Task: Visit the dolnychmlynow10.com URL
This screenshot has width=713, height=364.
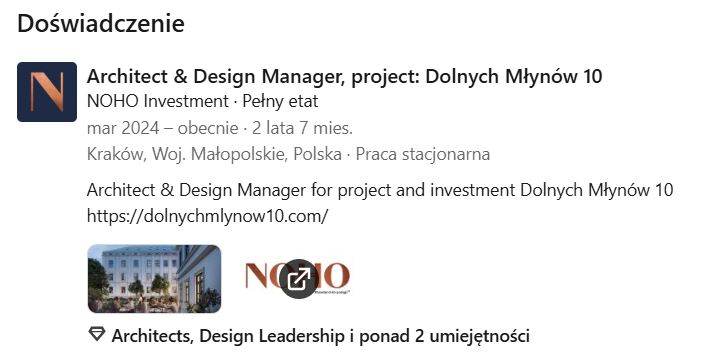Action: (x=207, y=216)
